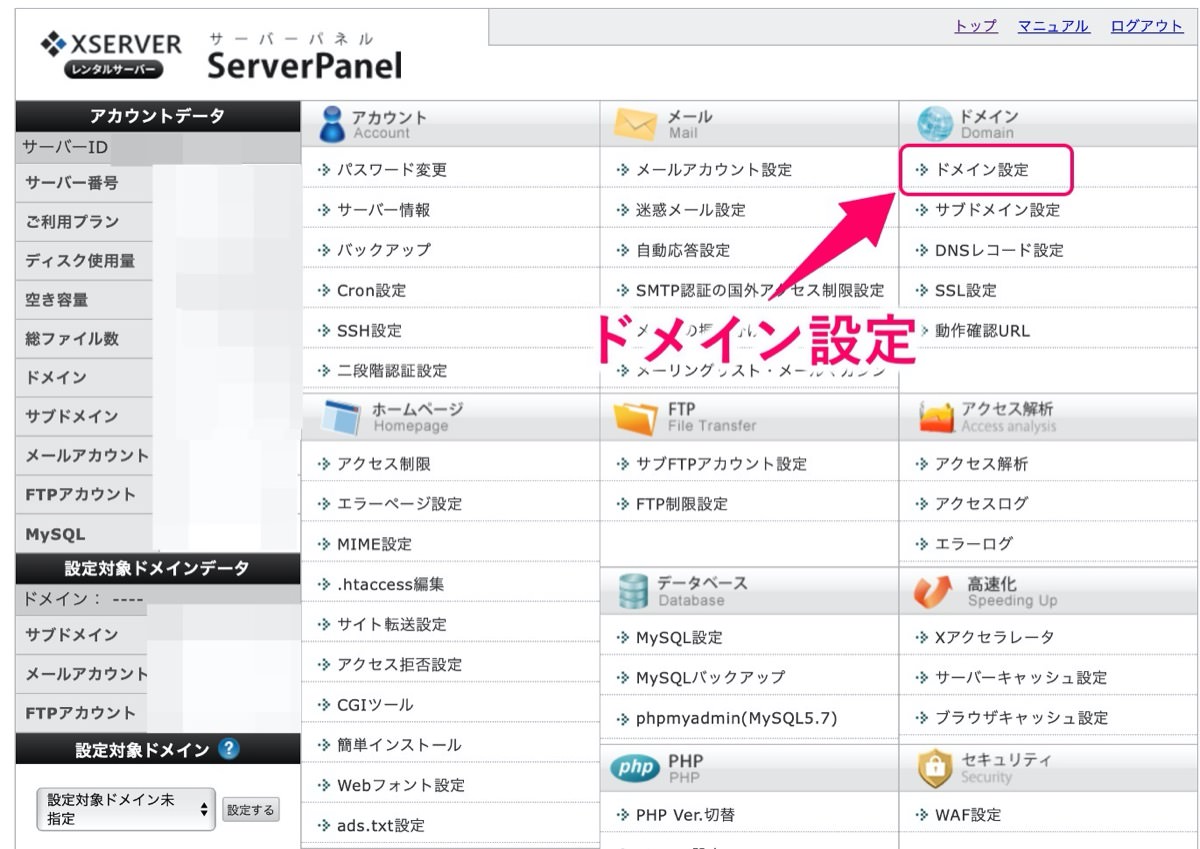Open 動作確認URL
Viewport: 1200px width, 849px height.
click(x=982, y=330)
